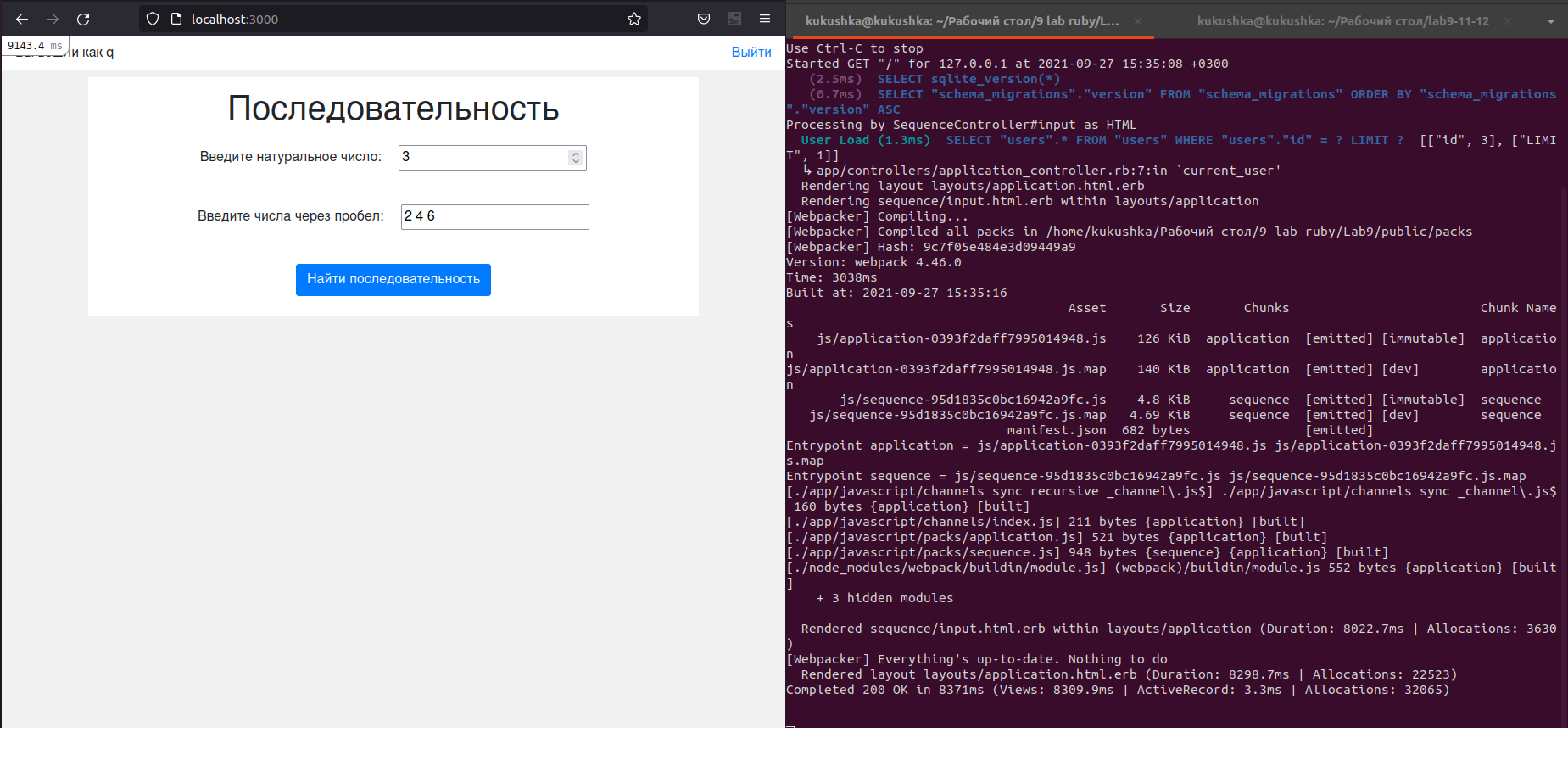Click the 'Rendering layout layouts/application.html.erb' line
The image size is (1568, 766).
[x=973, y=186]
